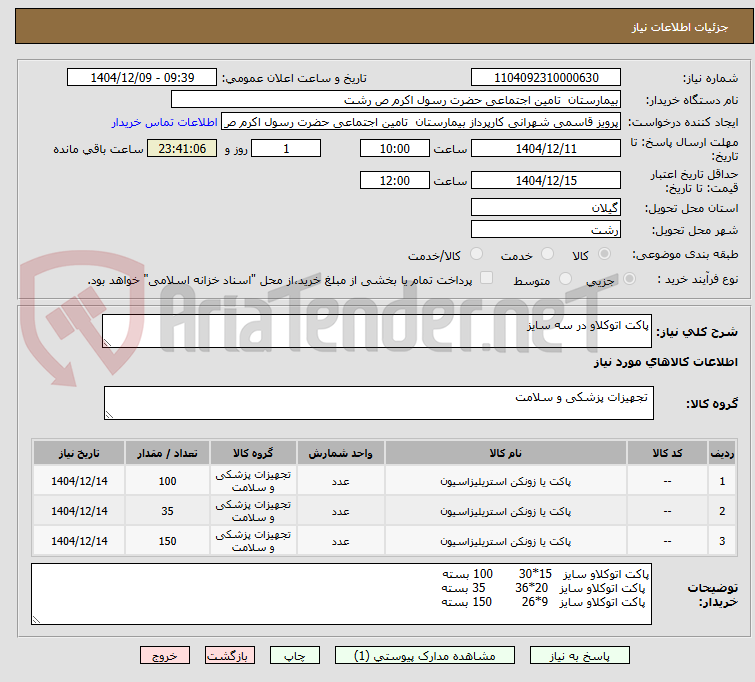Toggle the اسناد خزانه اسلامی payment checkbox
The image size is (755, 682).
click(x=487, y=278)
